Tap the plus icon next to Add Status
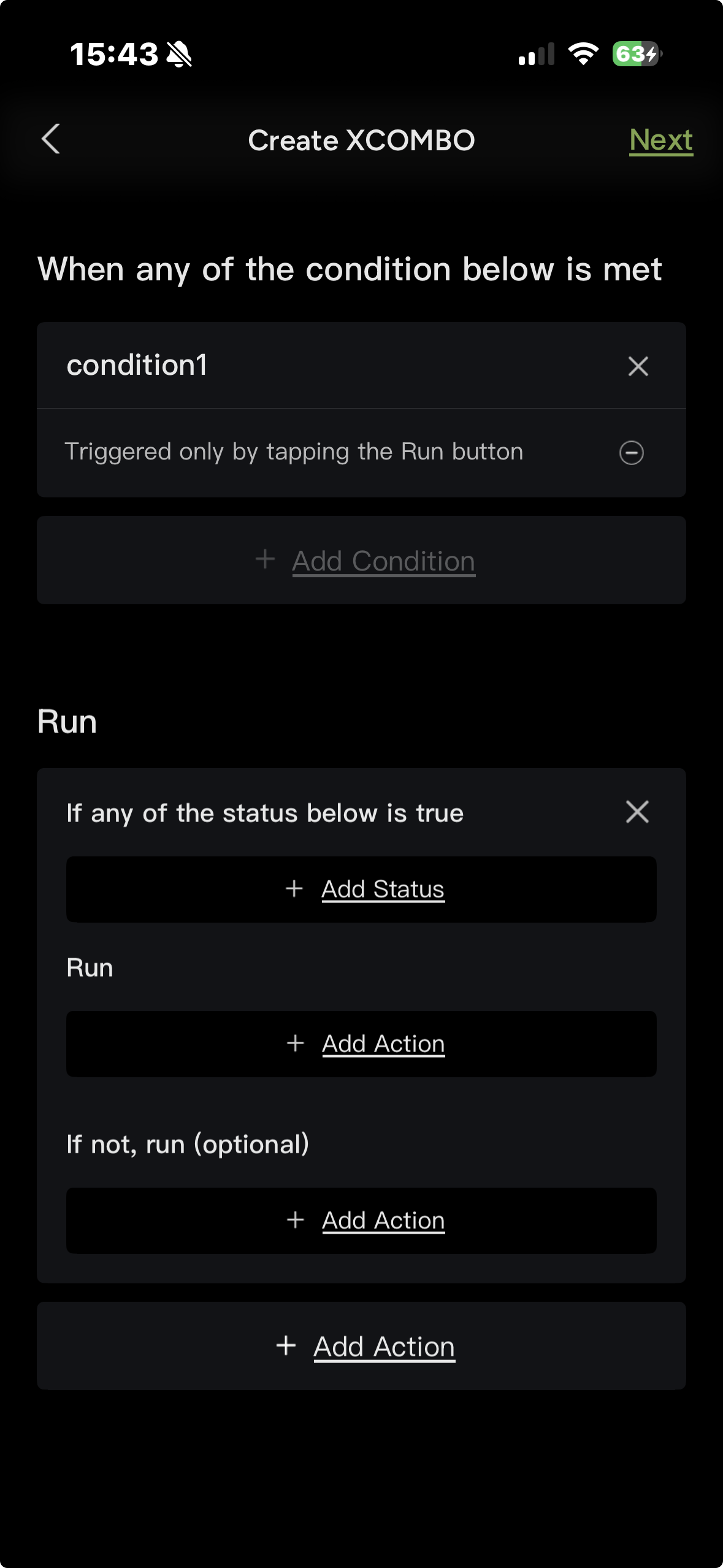The height and width of the screenshot is (1568, 723). (294, 888)
